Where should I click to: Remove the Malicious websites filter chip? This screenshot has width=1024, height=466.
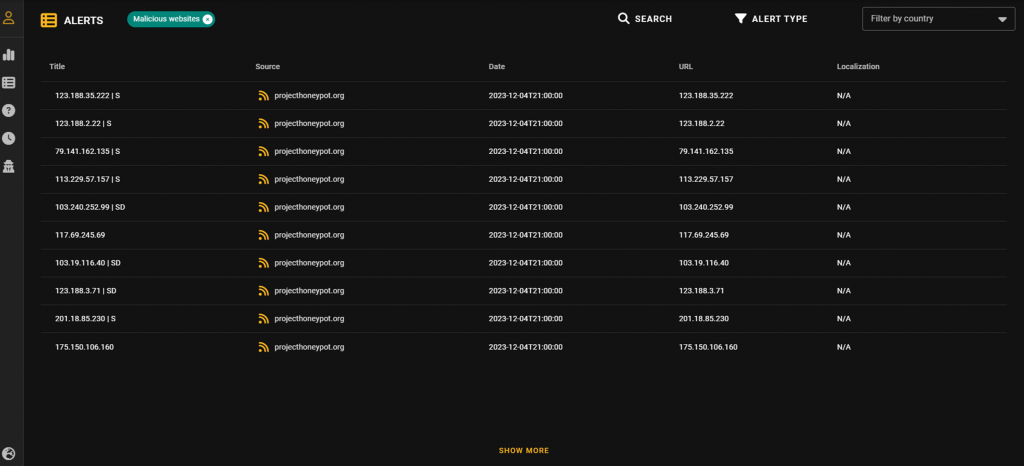coord(207,20)
